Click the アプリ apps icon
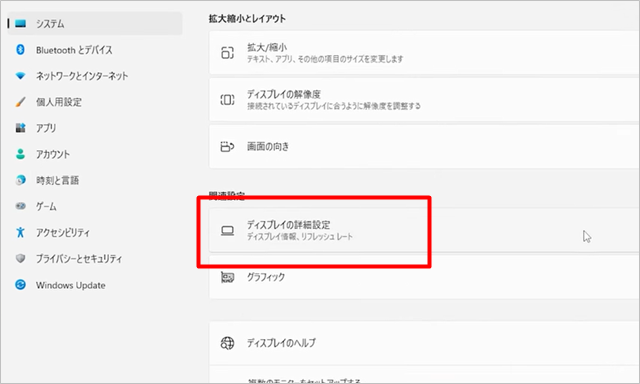Image resolution: width=640 pixels, height=384 pixels. (20, 128)
